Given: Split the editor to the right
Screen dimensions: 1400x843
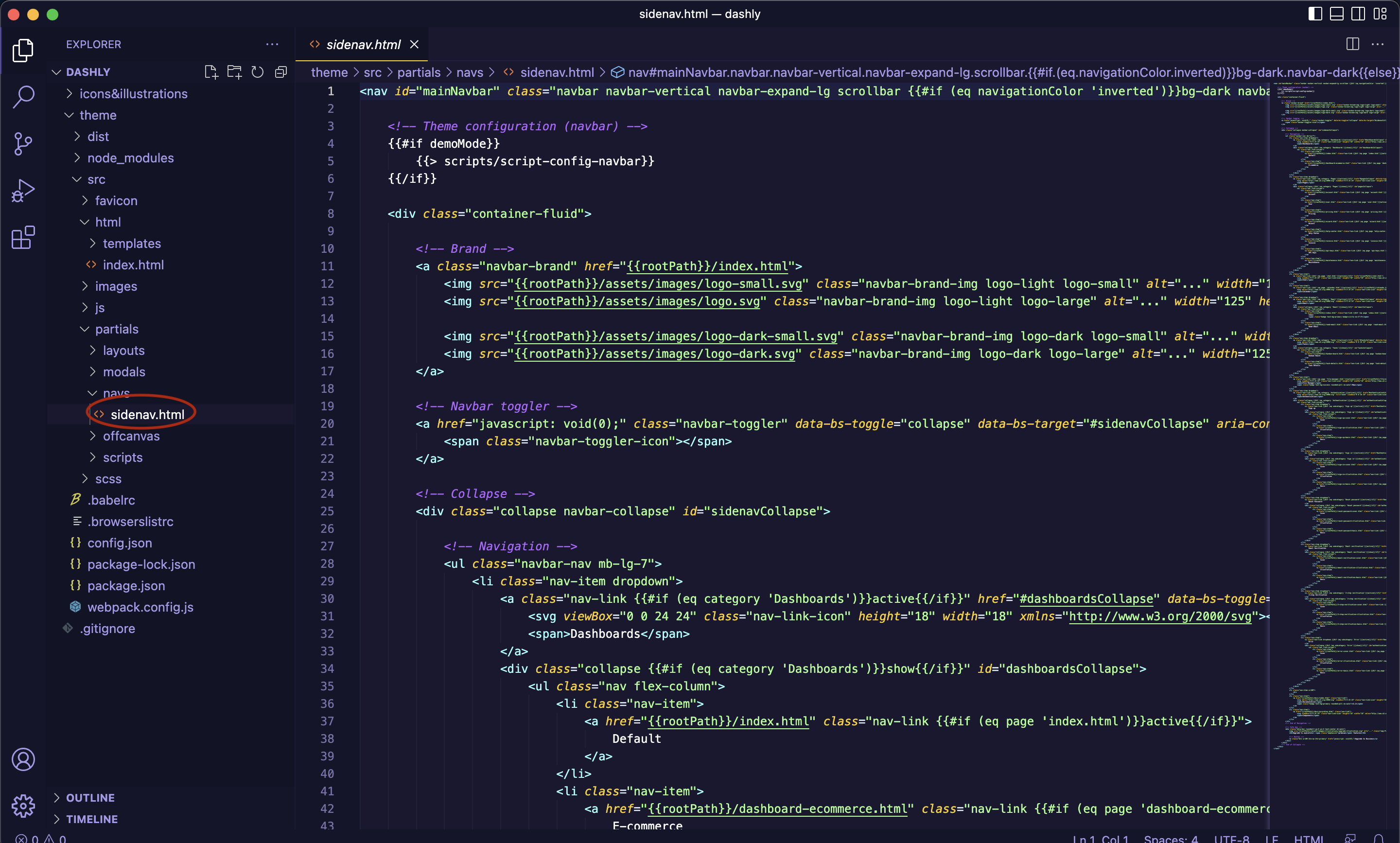Looking at the screenshot, I should tap(1353, 44).
